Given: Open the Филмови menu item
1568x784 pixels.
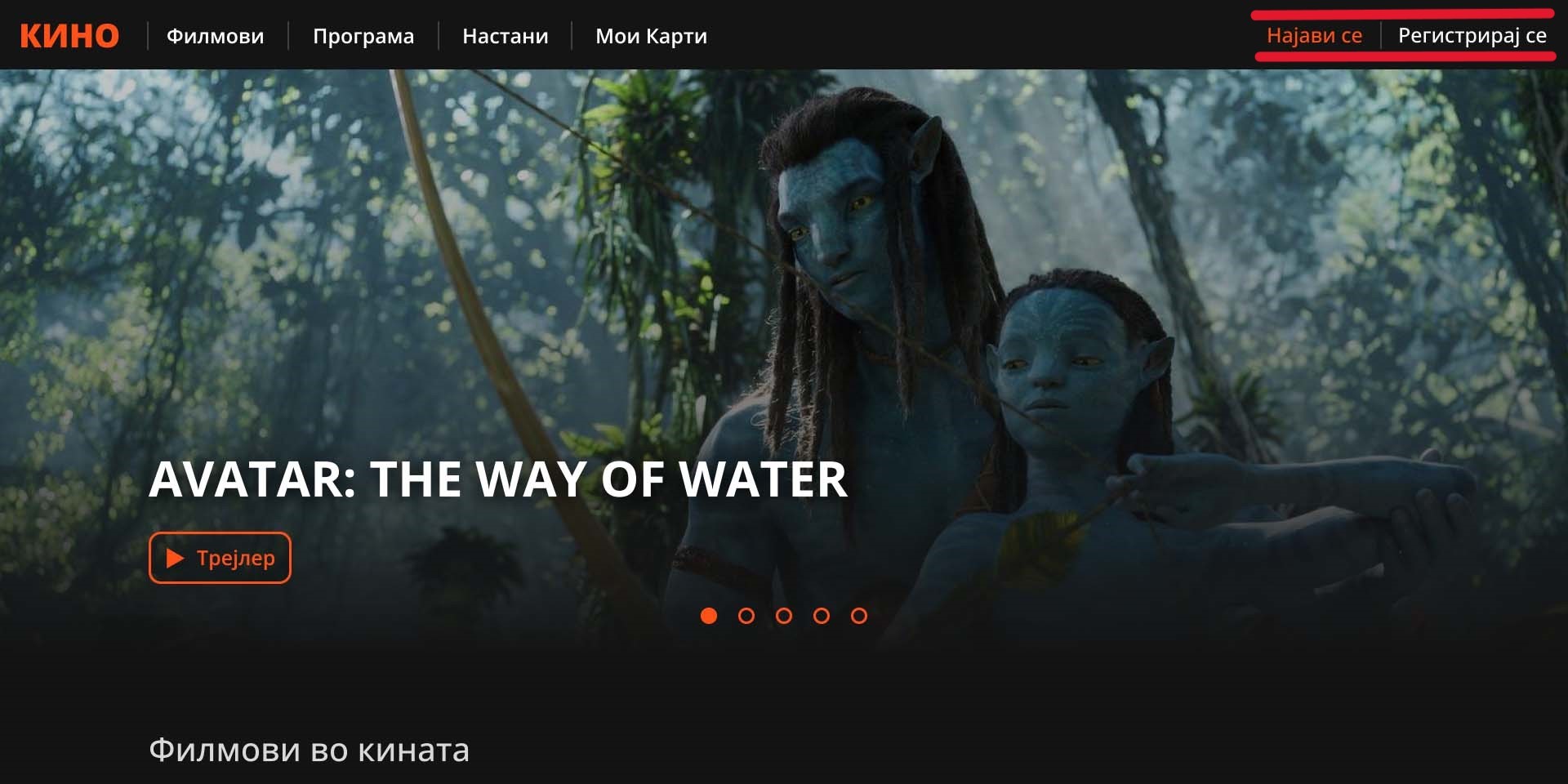Looking at the screenshot, I should [216, 36].
